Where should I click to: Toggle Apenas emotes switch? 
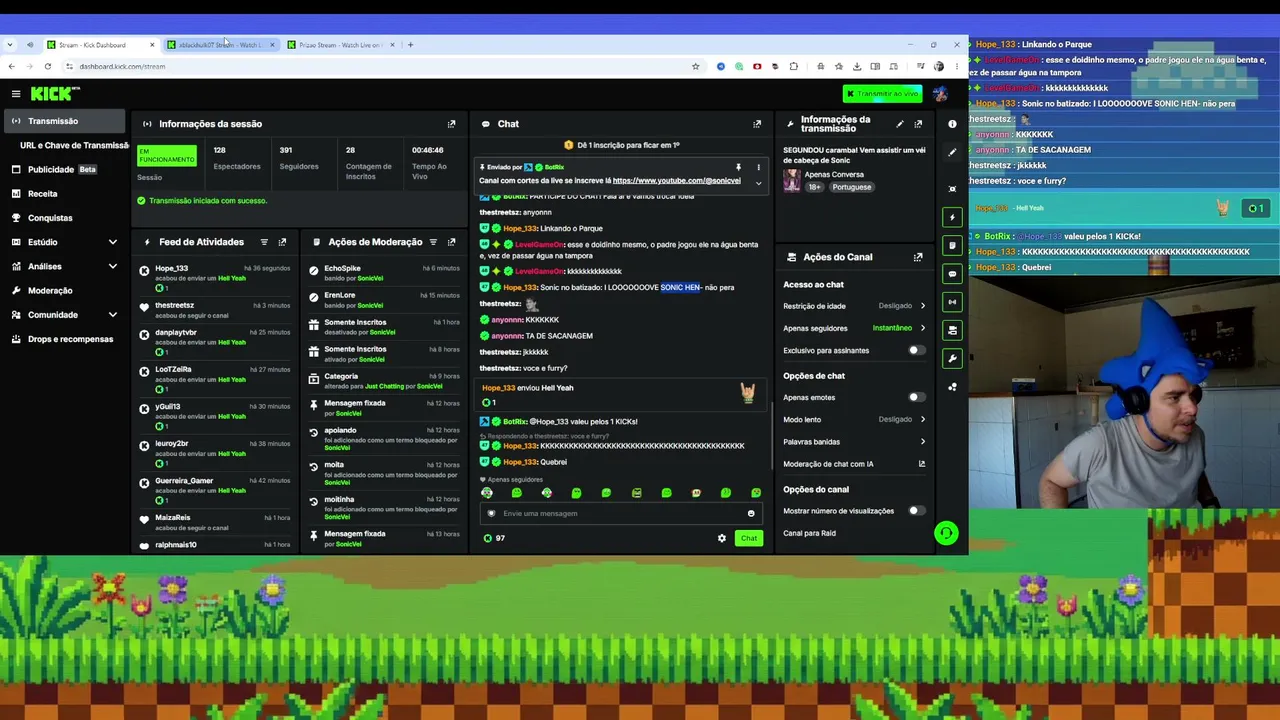pyautogui.click(x=915, y=397)
